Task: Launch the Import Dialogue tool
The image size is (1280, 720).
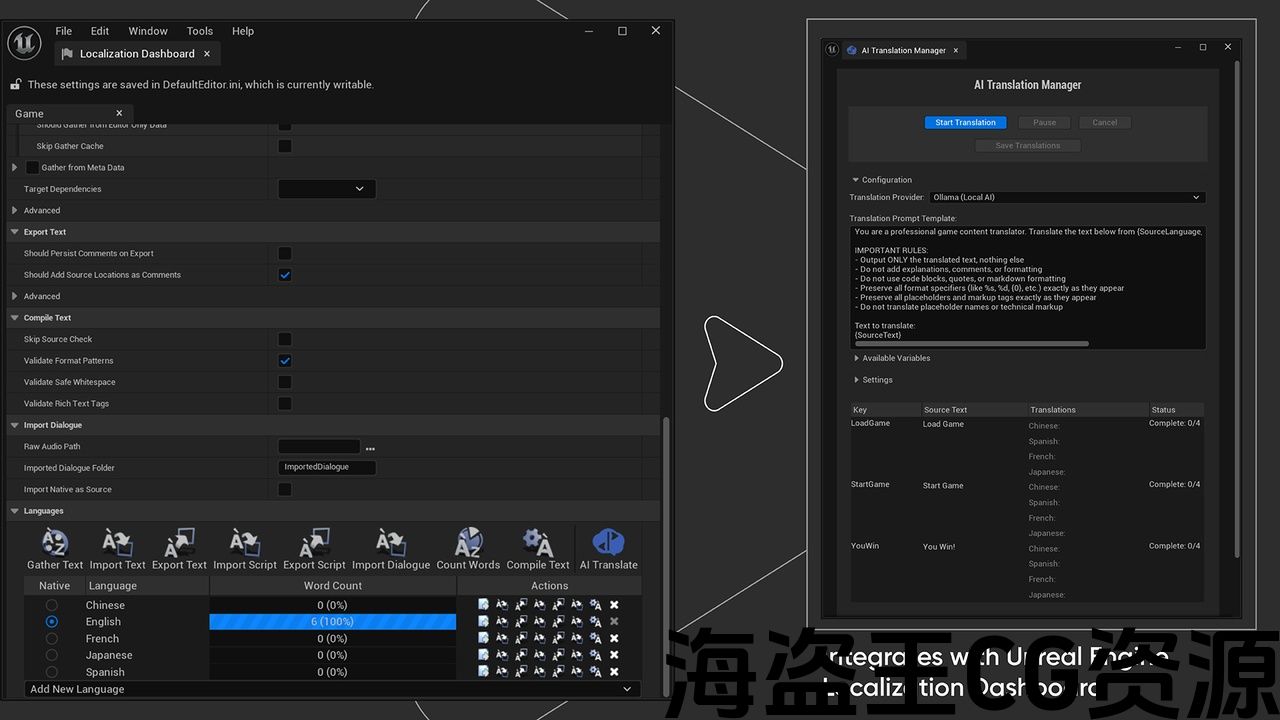Action: [x=391, y=550]
